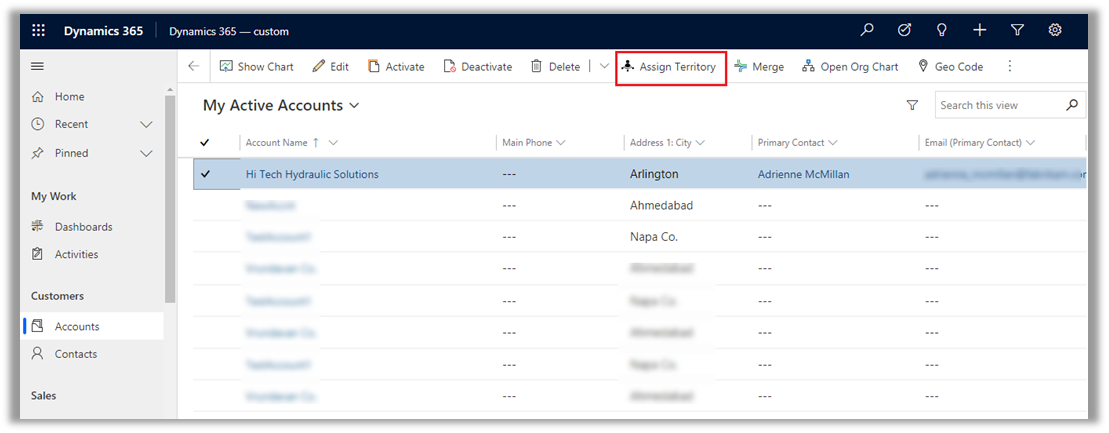Image resolution: width=1109 pixels, height=433 pixels.
Task: Click the back arrow in command bar
Action: 194,67
